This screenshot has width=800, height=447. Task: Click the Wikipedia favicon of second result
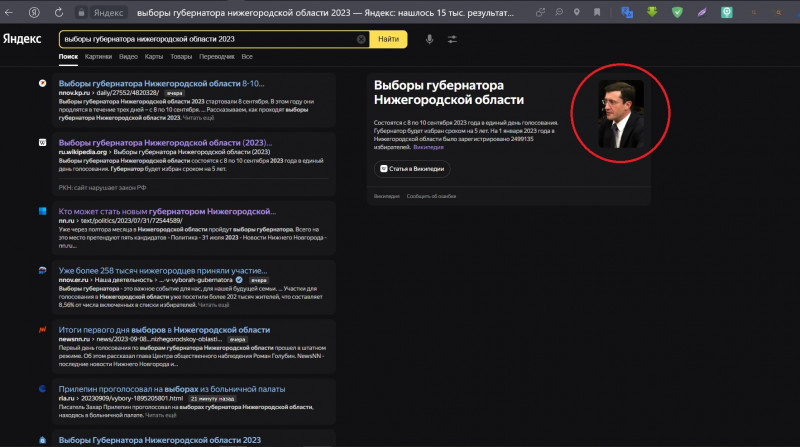click(42, 142)
